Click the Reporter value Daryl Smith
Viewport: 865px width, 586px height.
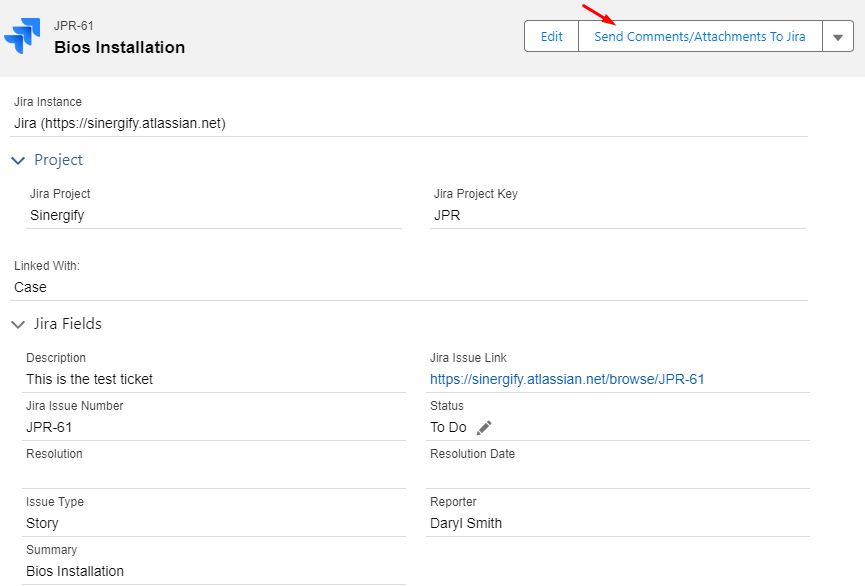[x=466, y=524]
